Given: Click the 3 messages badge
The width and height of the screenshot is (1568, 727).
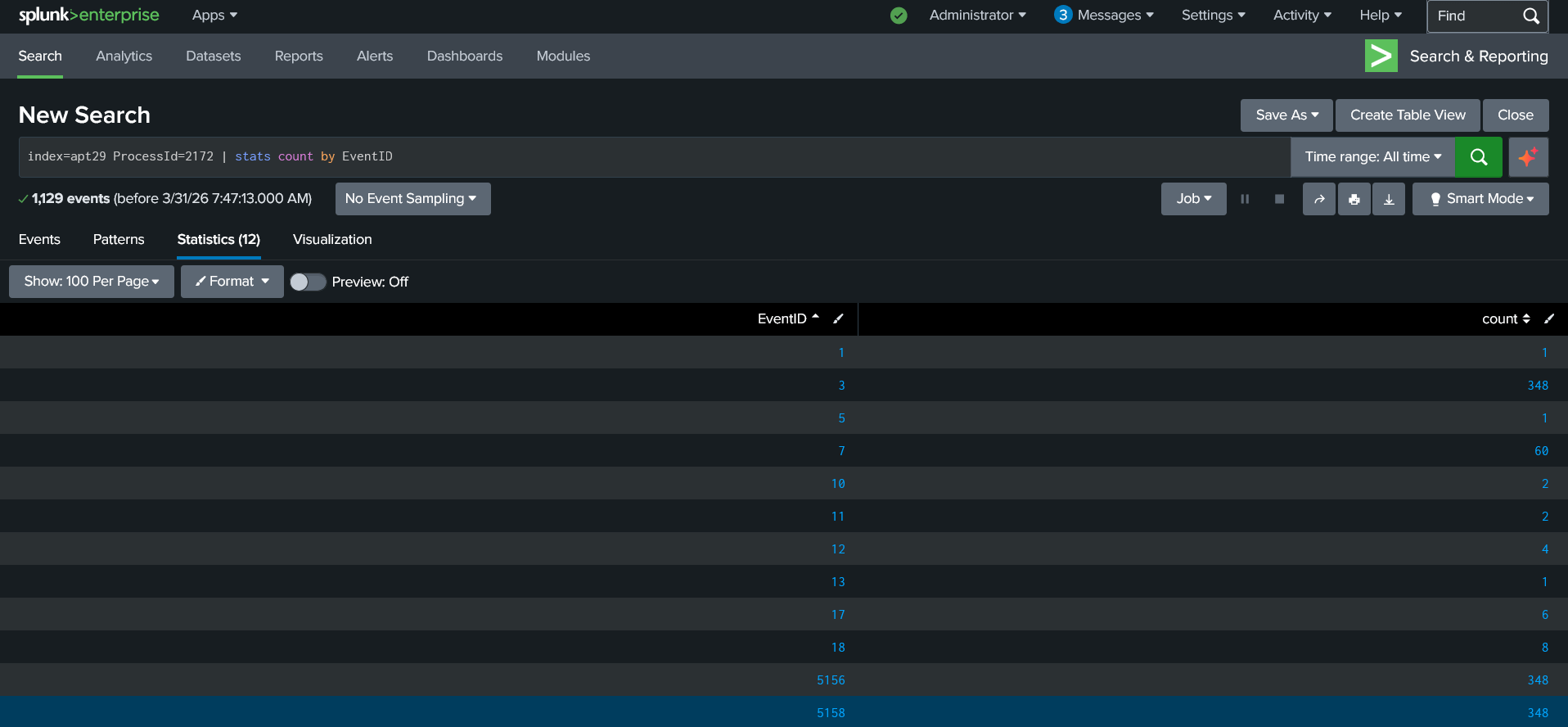Looking at the screenshot, I should click(1063, 15).
